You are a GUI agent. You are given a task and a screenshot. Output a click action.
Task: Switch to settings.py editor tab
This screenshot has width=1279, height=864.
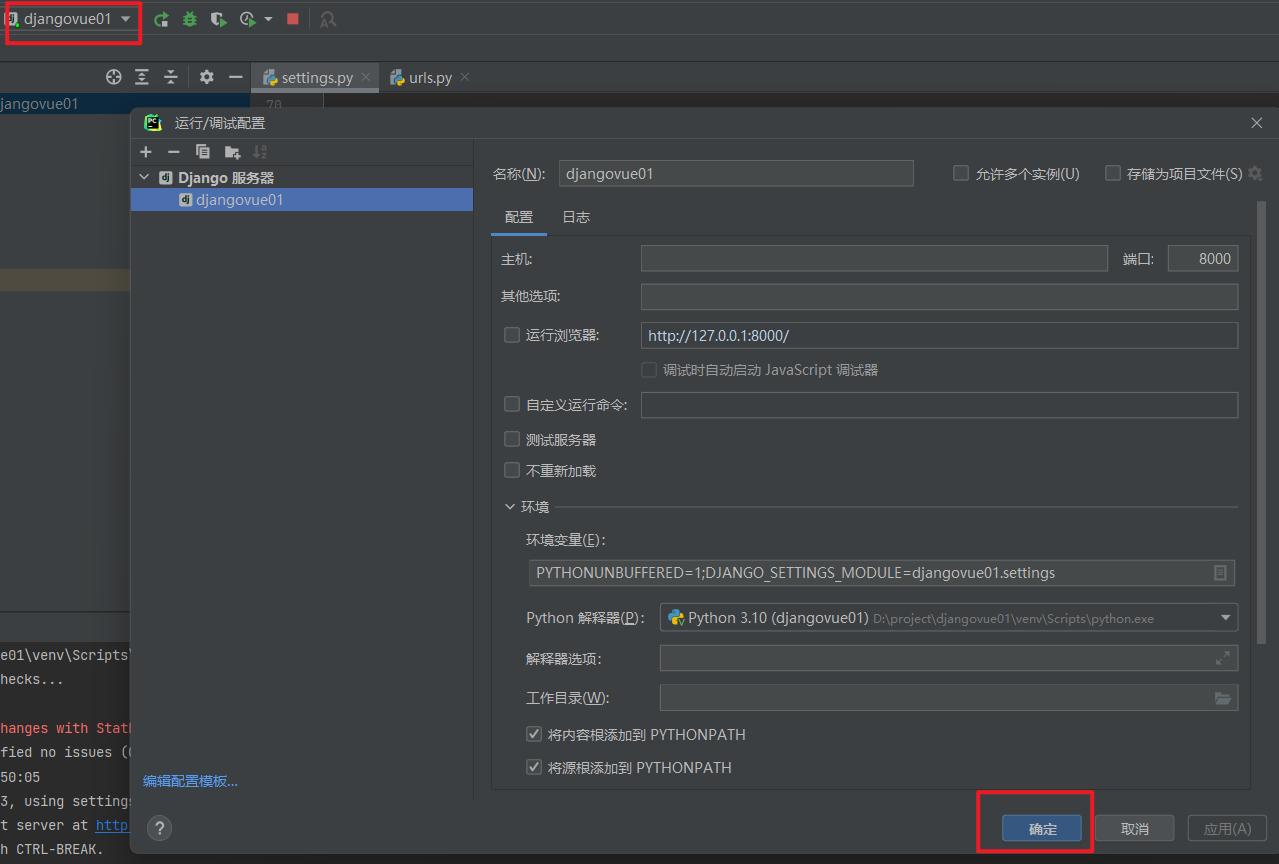(x=316, y=77)
